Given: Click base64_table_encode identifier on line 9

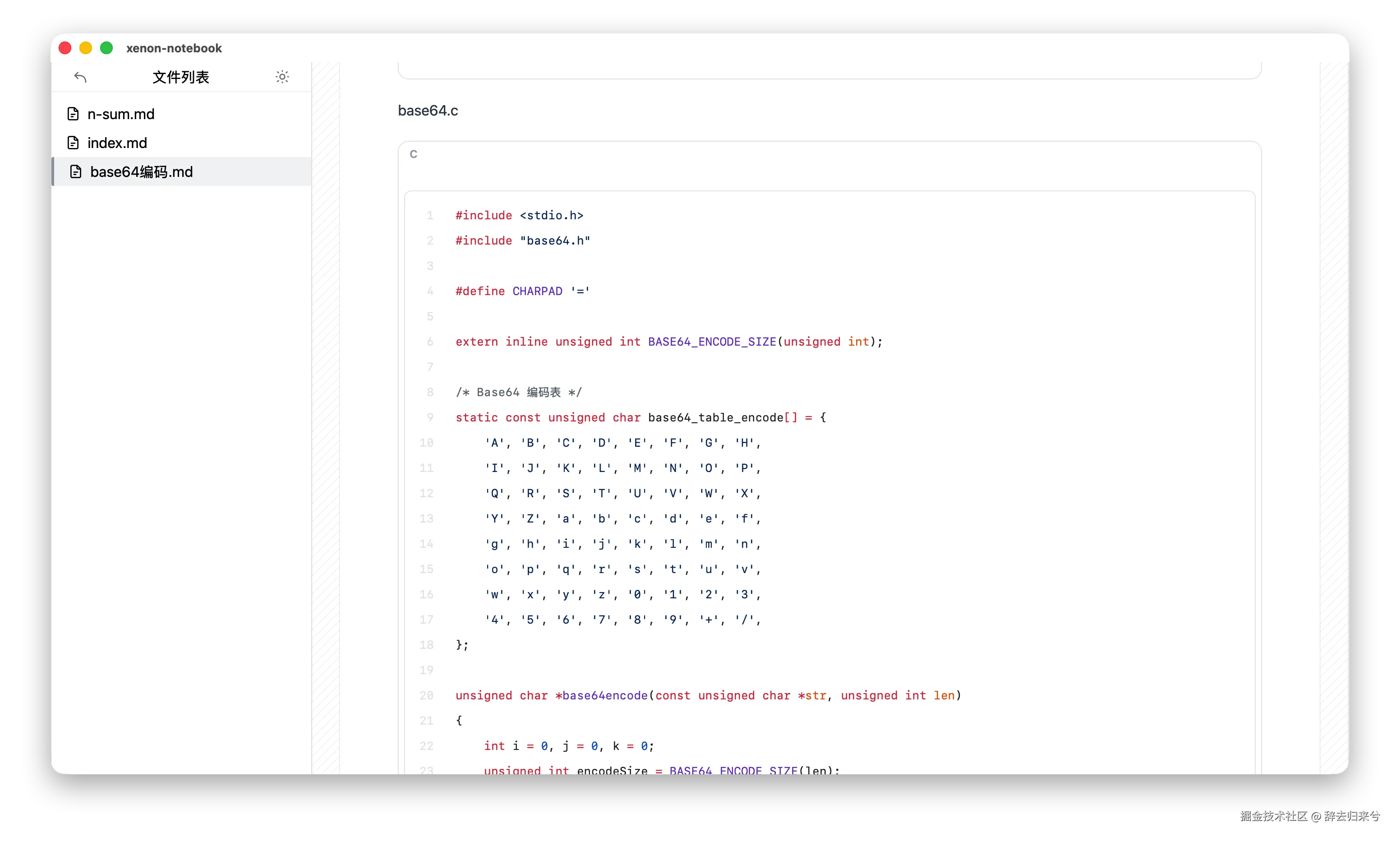Looking at the screenshot, I should click(715, 417).
